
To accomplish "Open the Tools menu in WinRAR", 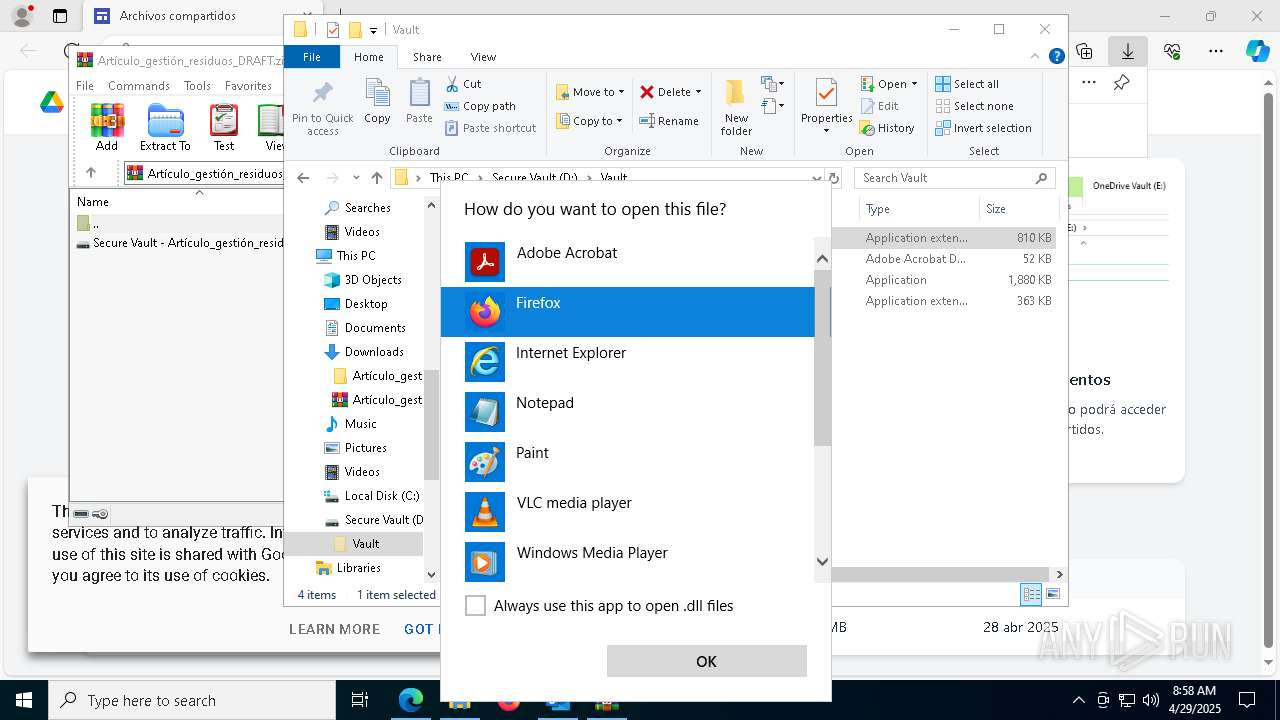I will [197, 86].
